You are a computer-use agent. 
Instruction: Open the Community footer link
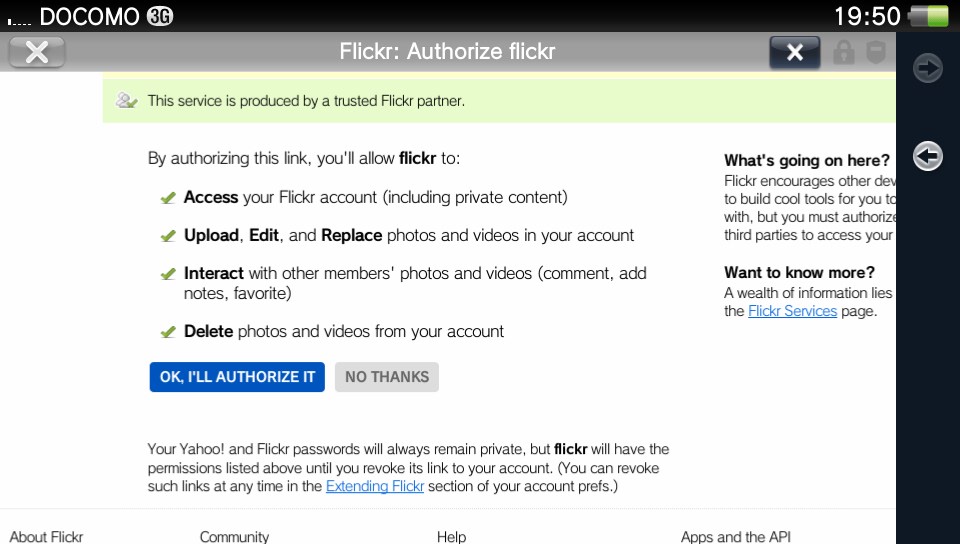coord(234,537)
